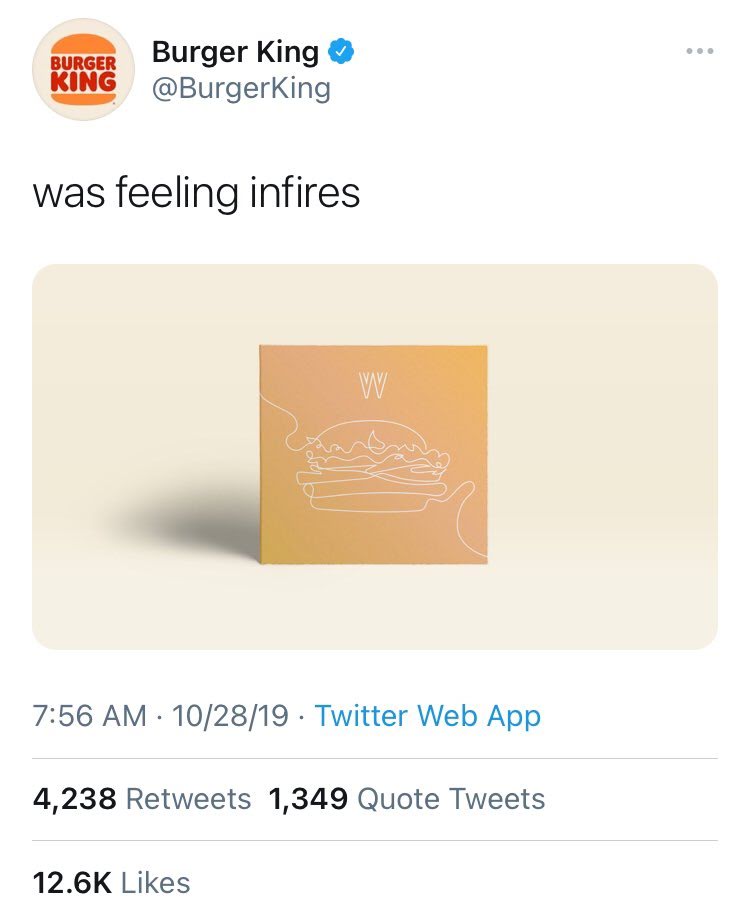Show who liked via the Likes label
The height and width of the screenshot is (908, 750).
155,882
